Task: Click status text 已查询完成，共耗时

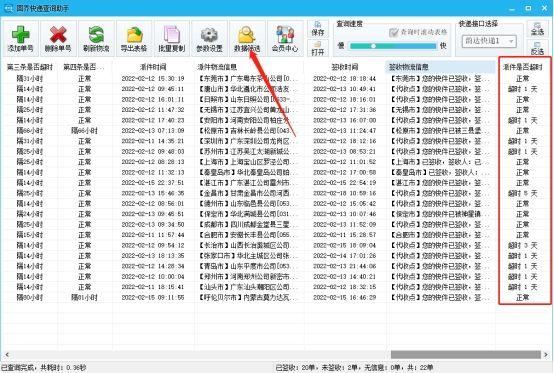Action: (x=44, y=368)
